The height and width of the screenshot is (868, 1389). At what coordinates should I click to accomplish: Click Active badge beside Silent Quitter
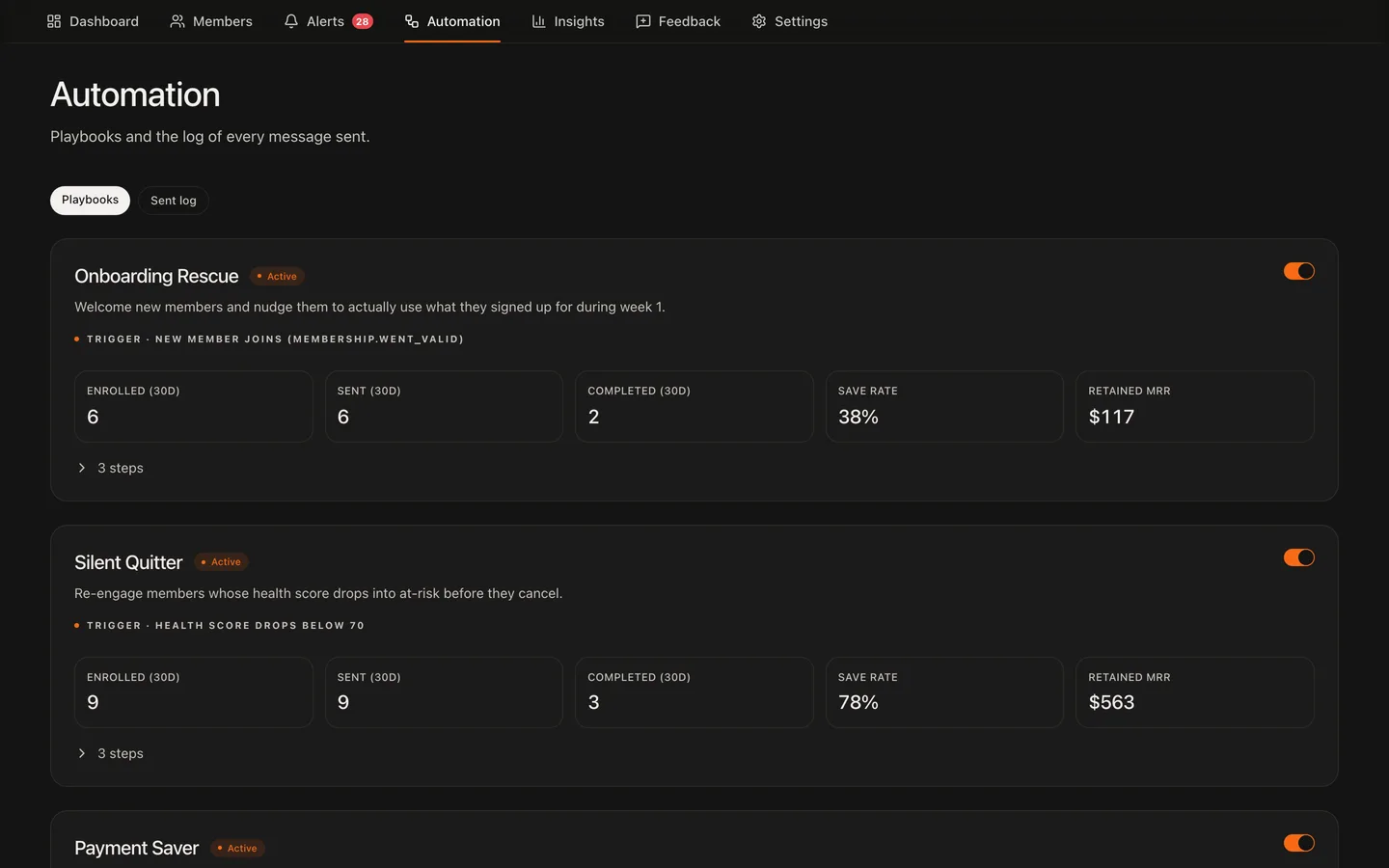pyautogui.click(x=222, y=561)
